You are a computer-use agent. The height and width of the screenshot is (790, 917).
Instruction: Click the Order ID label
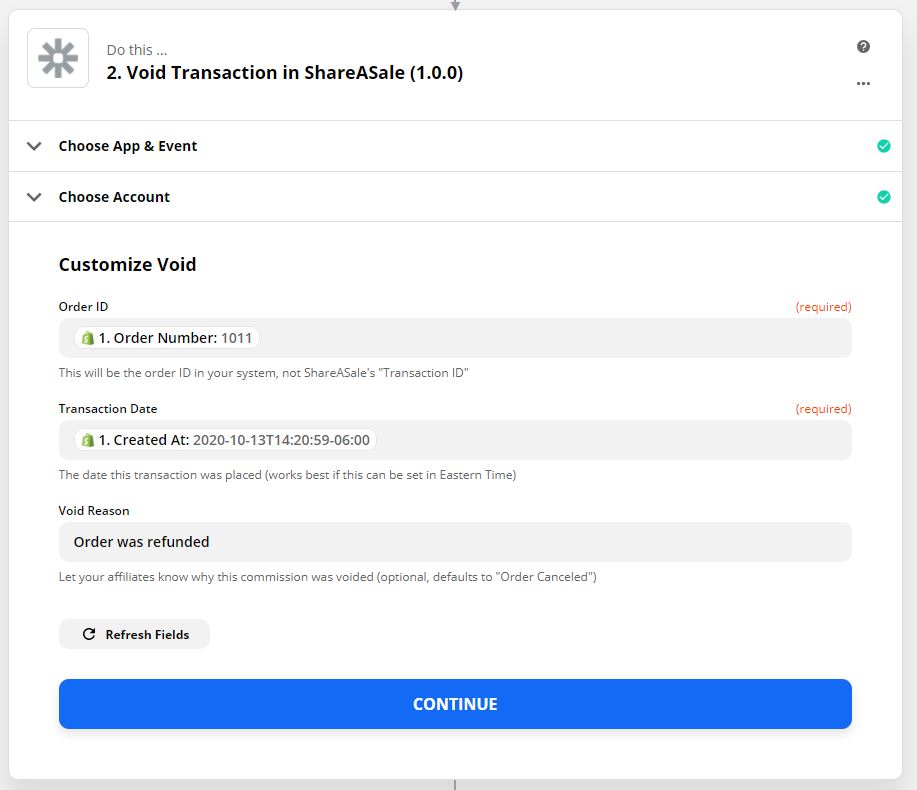[x=83, y=306]
